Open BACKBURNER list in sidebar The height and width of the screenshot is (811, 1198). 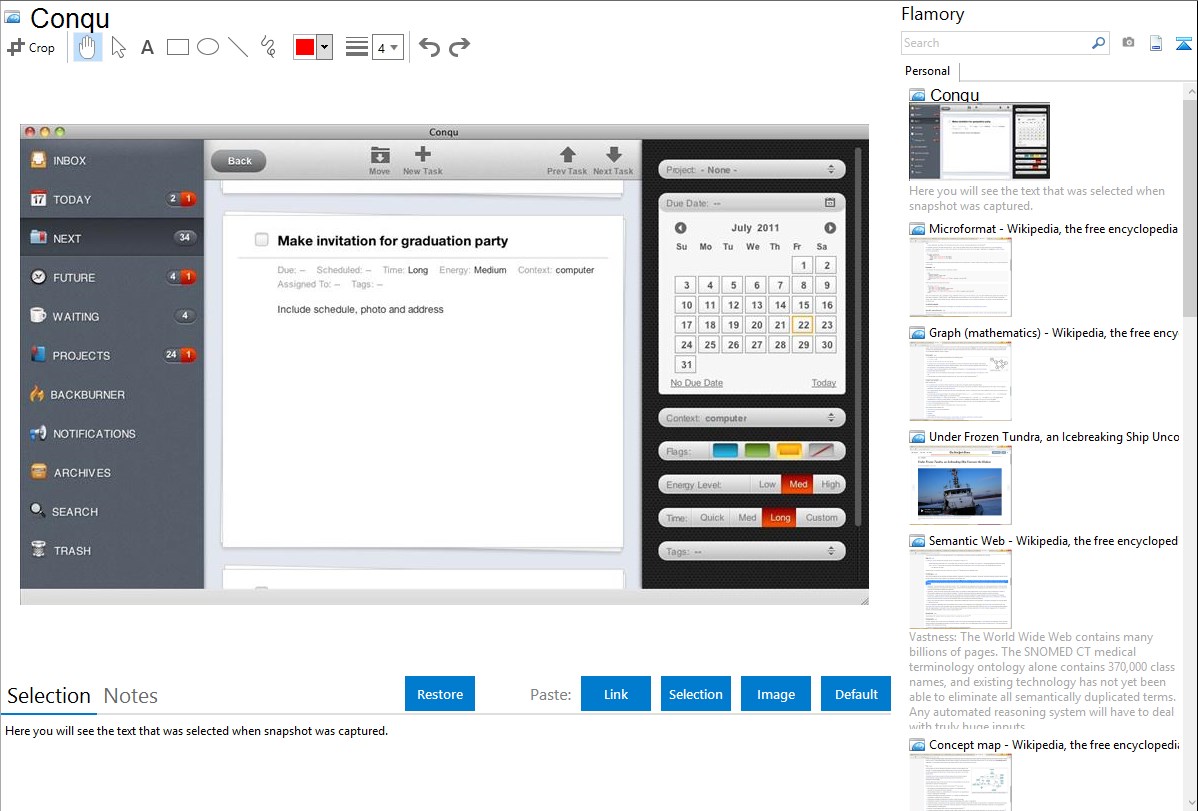tap(112, 394)
